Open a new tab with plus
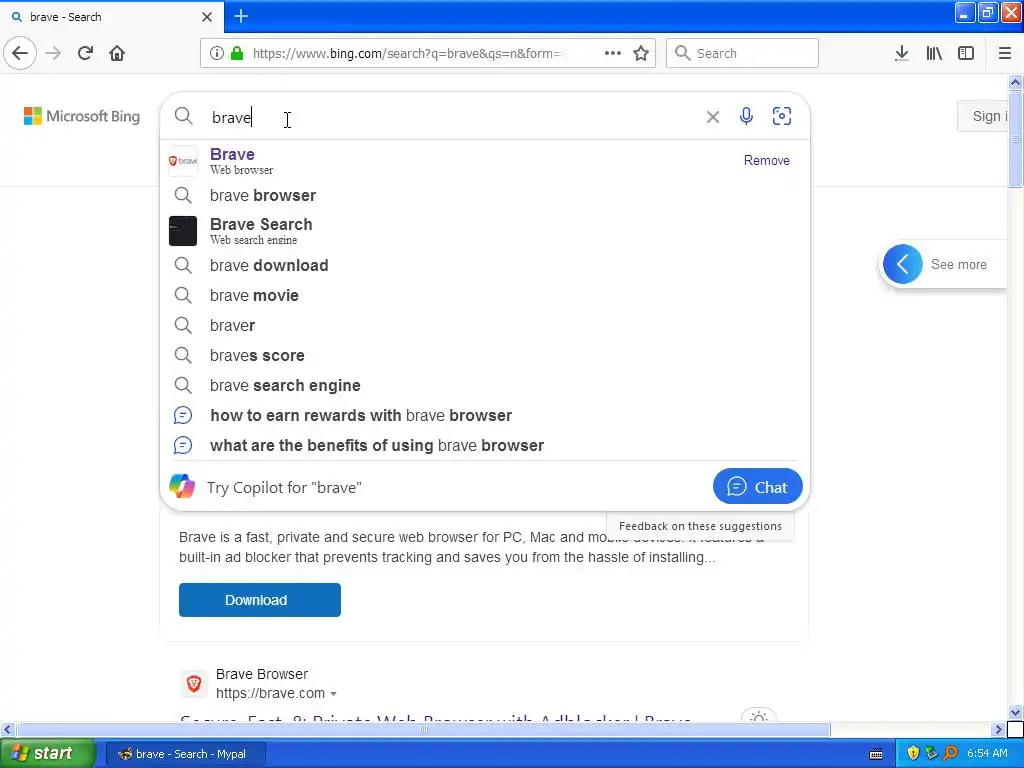Screen dimensions: 1024x768 240,16
